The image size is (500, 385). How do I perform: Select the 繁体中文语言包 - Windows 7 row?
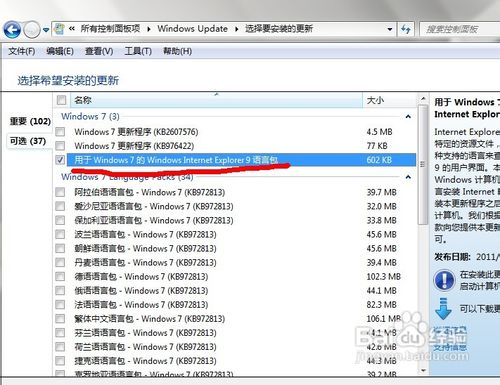click(x=235, y=319)
